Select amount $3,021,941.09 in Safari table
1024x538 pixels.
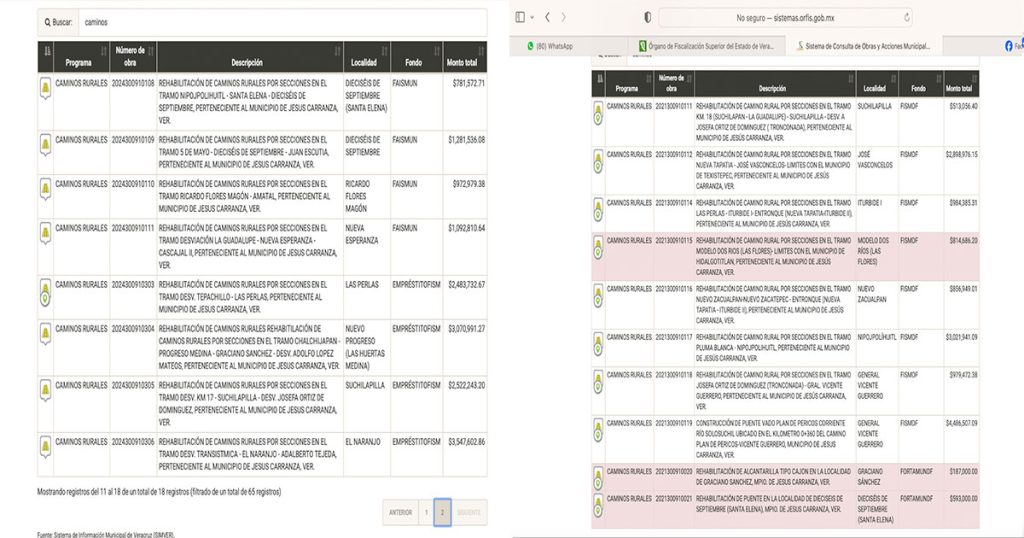(x=961, y=337)
